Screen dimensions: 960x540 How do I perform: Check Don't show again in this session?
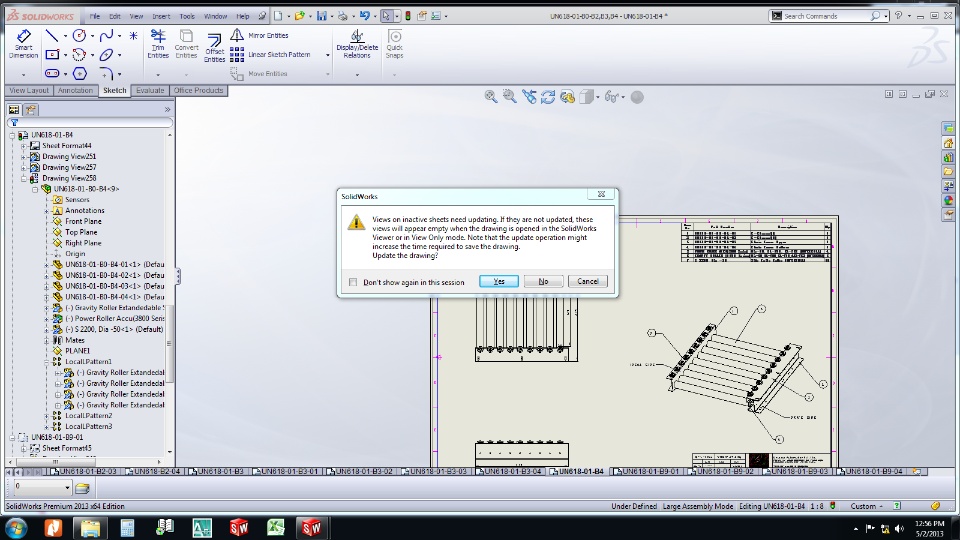[353, 282]
